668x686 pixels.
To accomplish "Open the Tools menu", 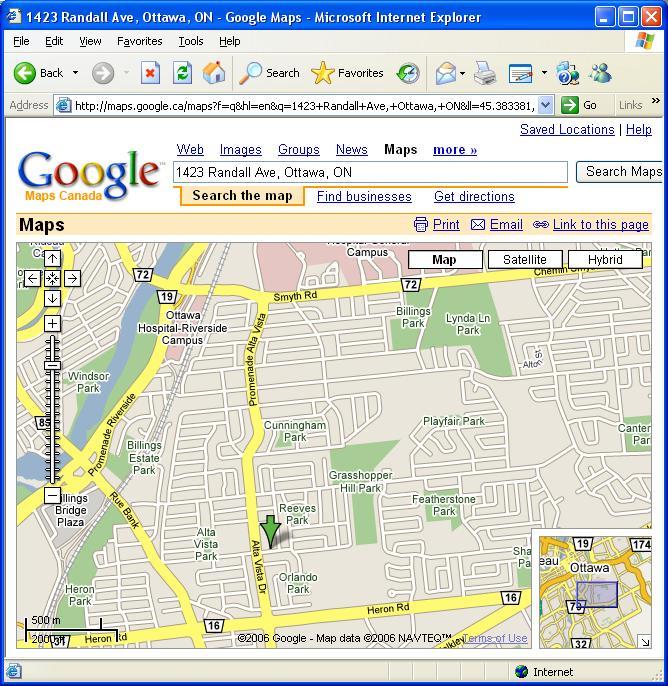I will point(191,41).
